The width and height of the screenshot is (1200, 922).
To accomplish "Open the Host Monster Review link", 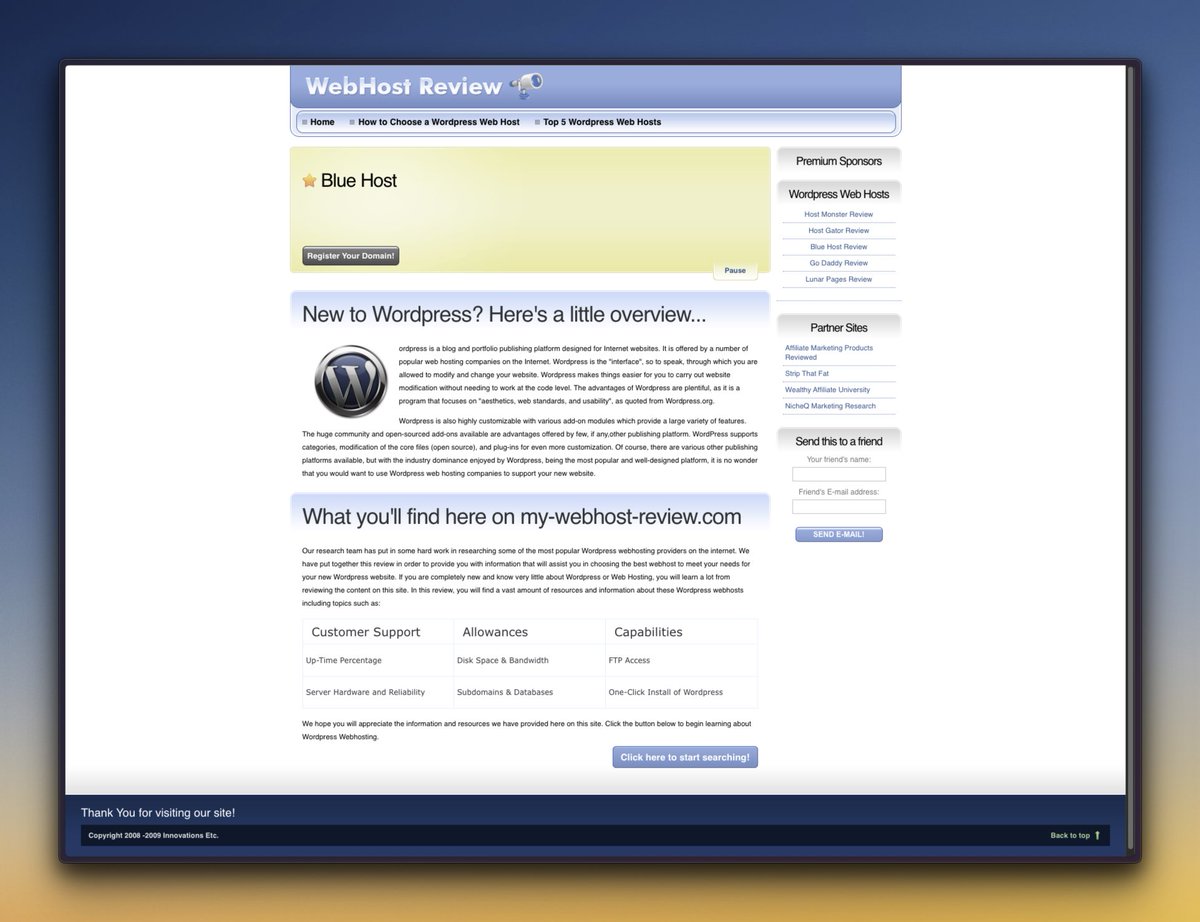I will (839, 214).
